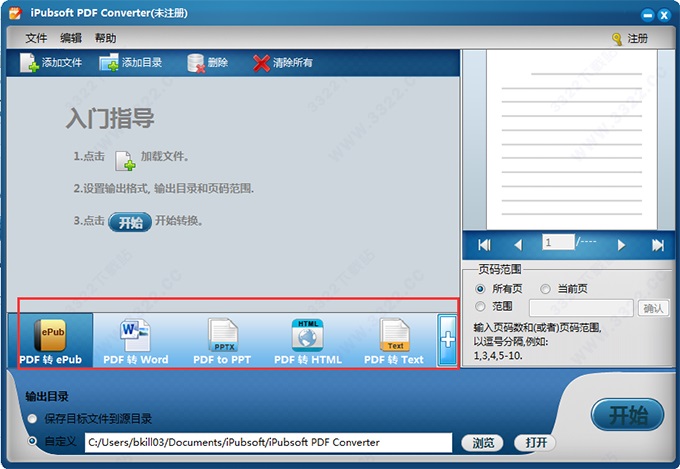
Task: Click the 输出目录 label
Action: [47, 396]
